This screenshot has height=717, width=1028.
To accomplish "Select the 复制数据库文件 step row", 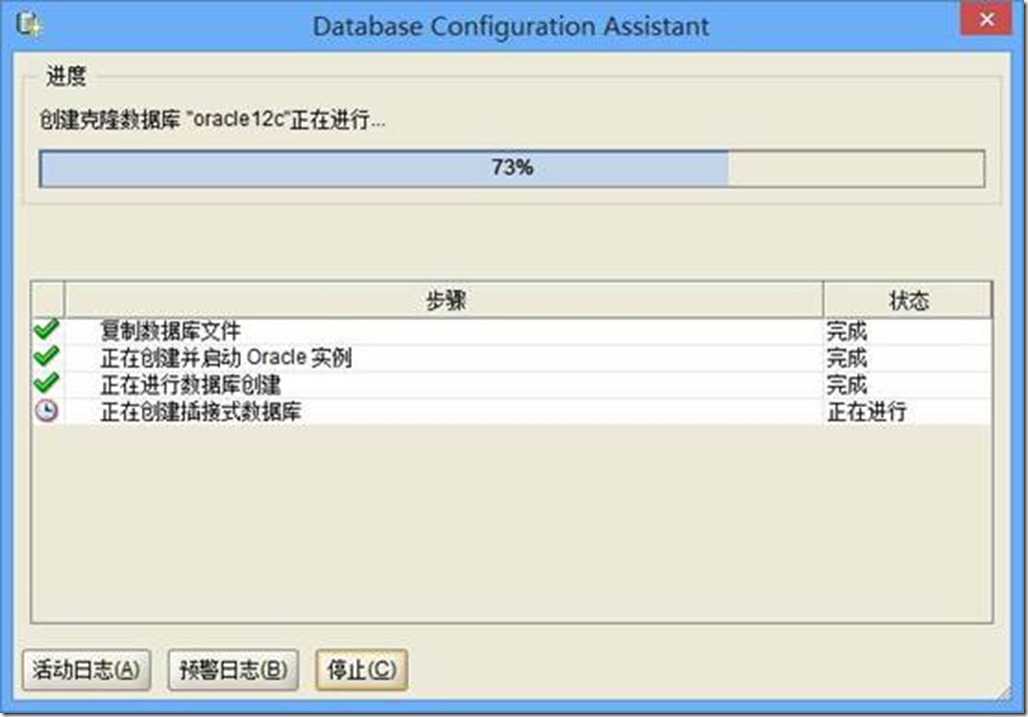I will [511, 332].
